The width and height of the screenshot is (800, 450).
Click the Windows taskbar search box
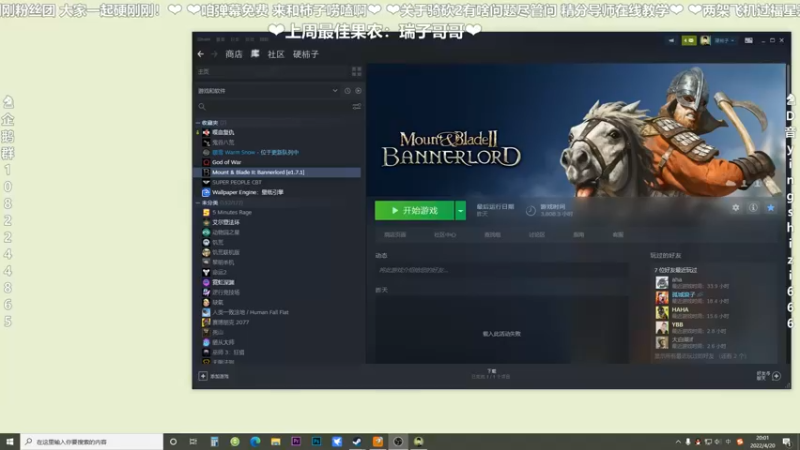pos(92,442)
